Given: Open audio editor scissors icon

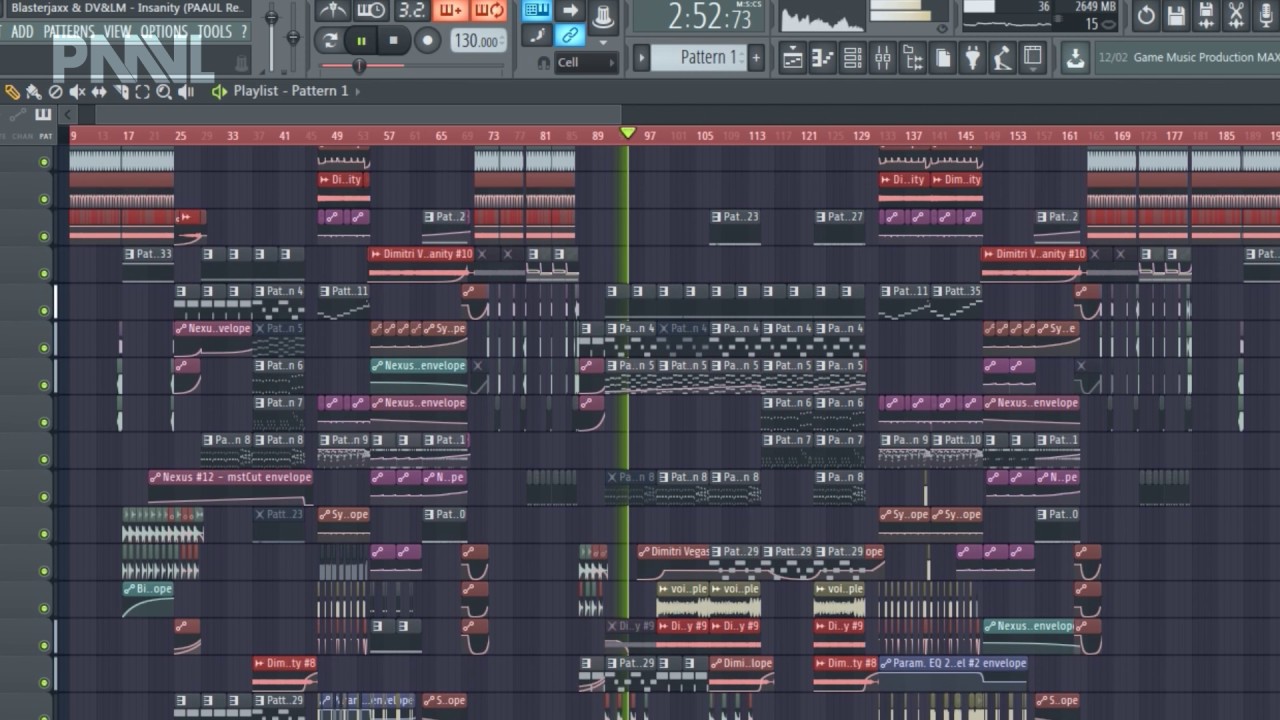Looking at the screenshot, I should [1236, 15].
